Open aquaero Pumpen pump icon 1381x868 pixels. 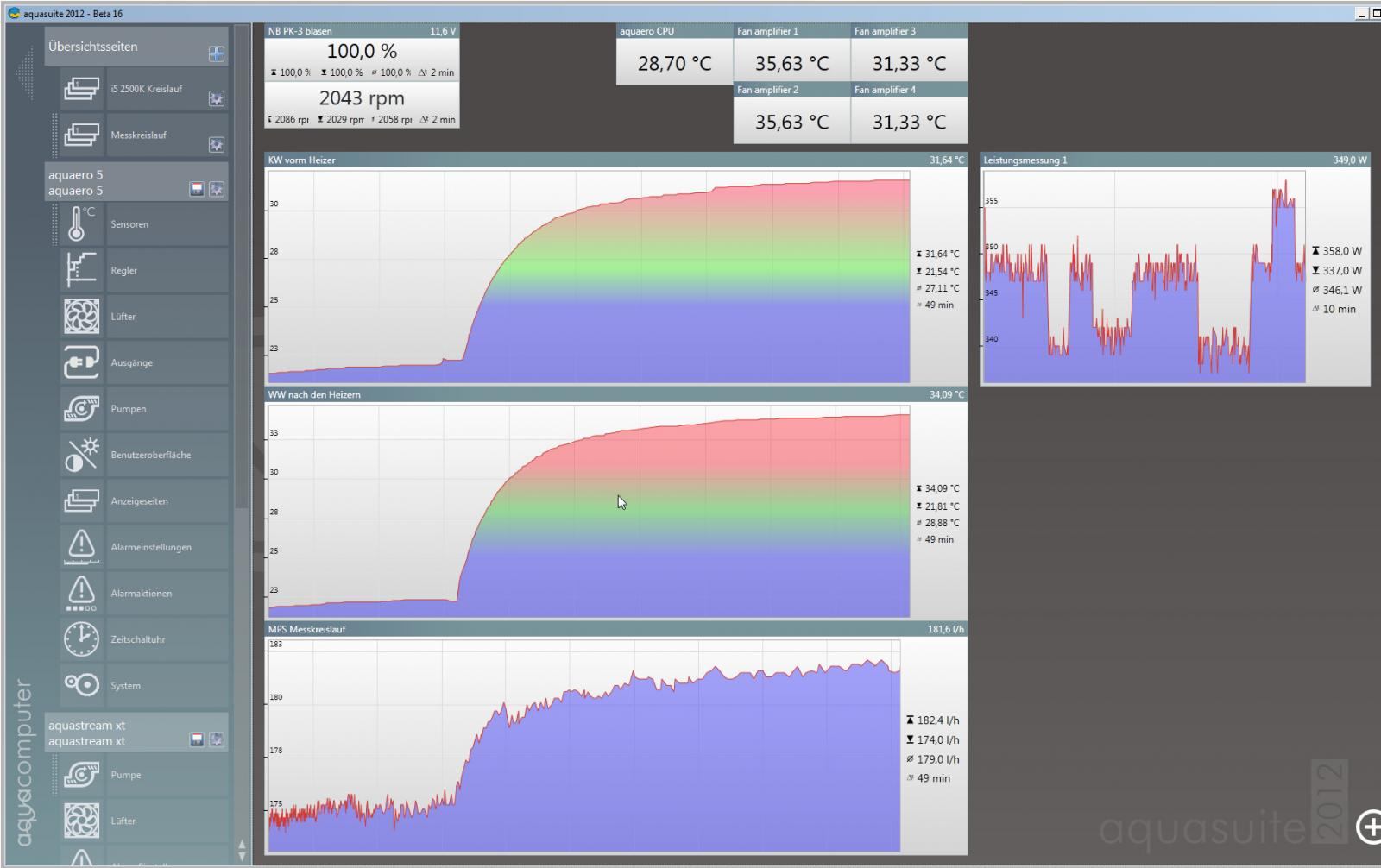coord(81,409)
